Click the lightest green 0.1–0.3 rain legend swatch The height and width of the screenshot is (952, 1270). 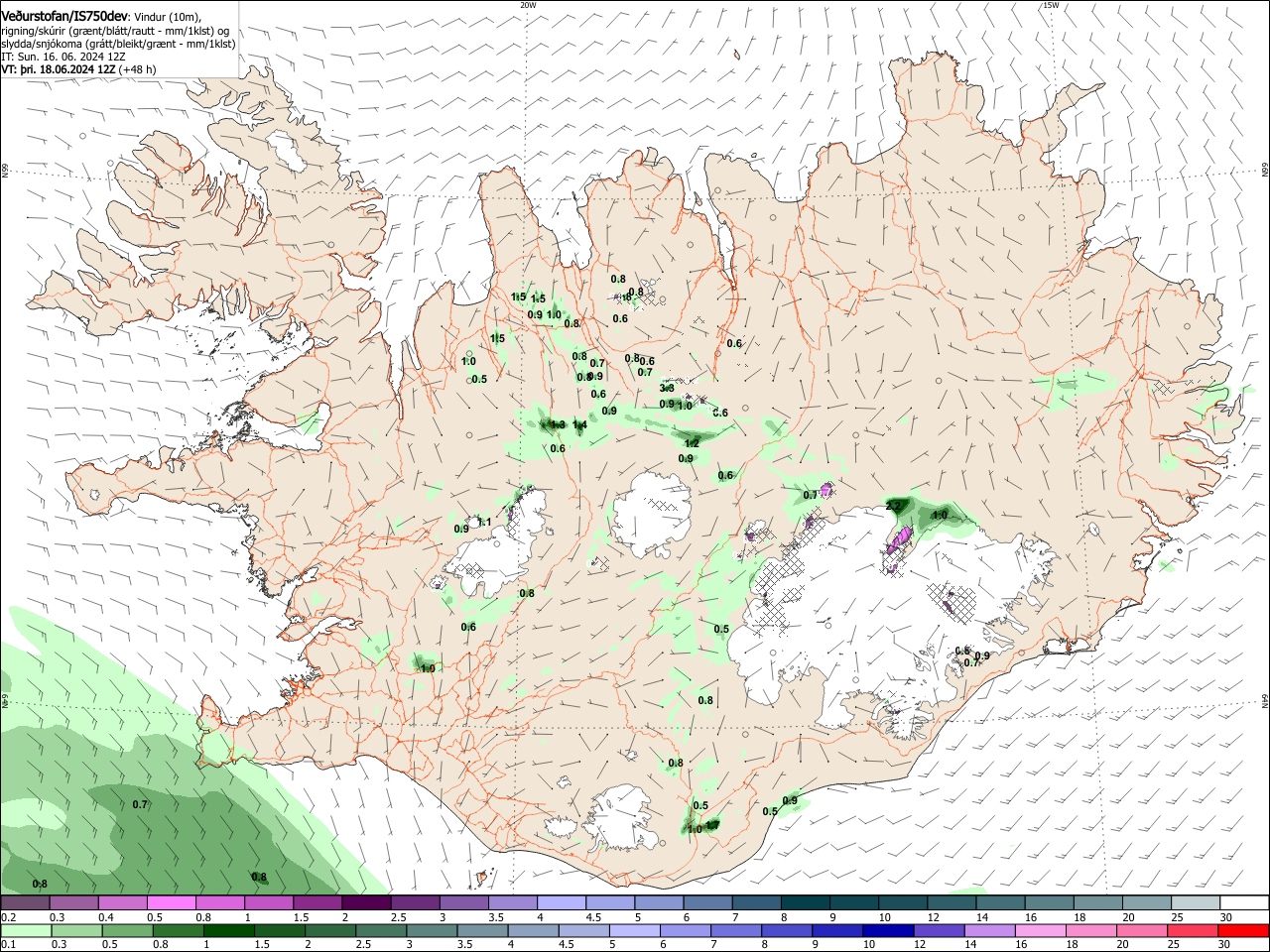(26, 930)
